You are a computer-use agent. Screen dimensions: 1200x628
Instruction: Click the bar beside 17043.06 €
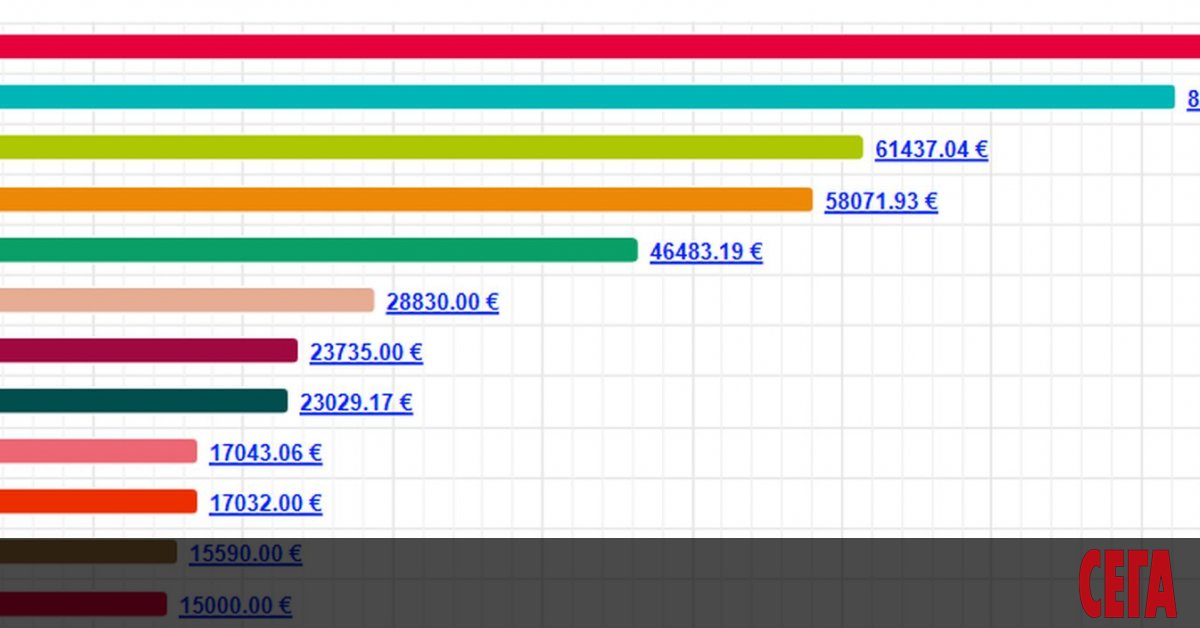[x=98, y=451]
